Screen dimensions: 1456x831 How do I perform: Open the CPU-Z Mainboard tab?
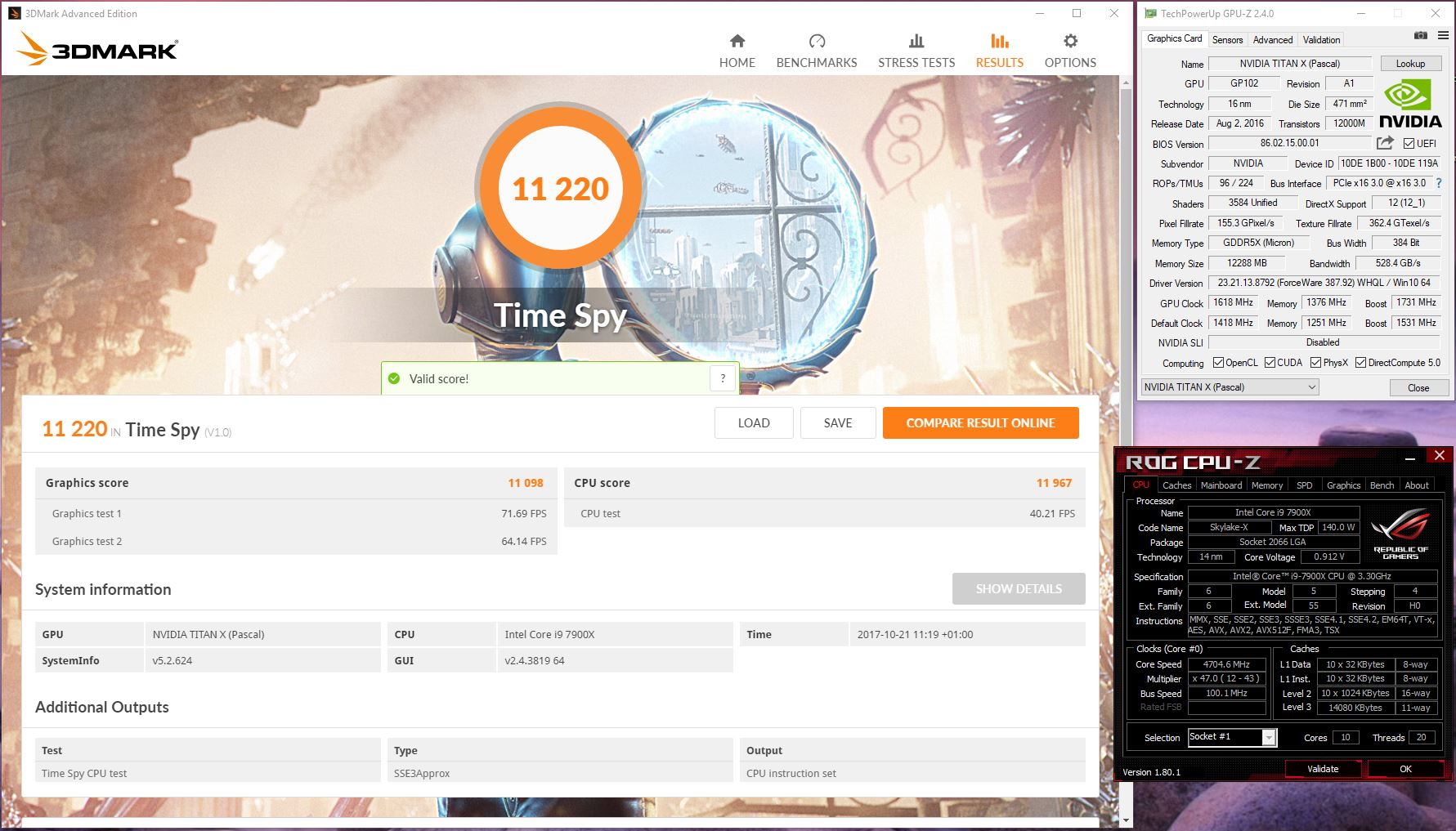click(x=1221, y=485)
